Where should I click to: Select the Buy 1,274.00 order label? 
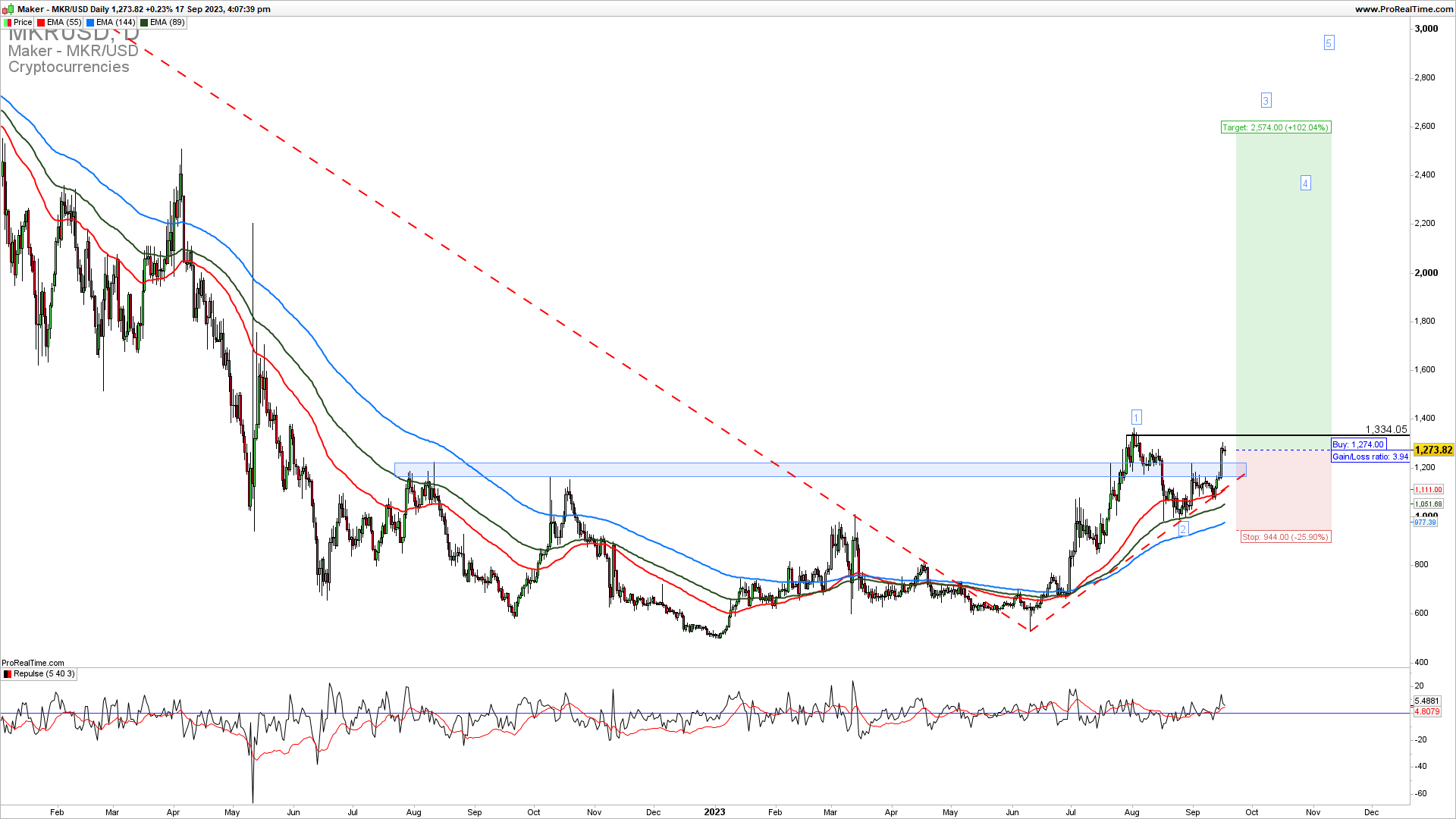1359,444
